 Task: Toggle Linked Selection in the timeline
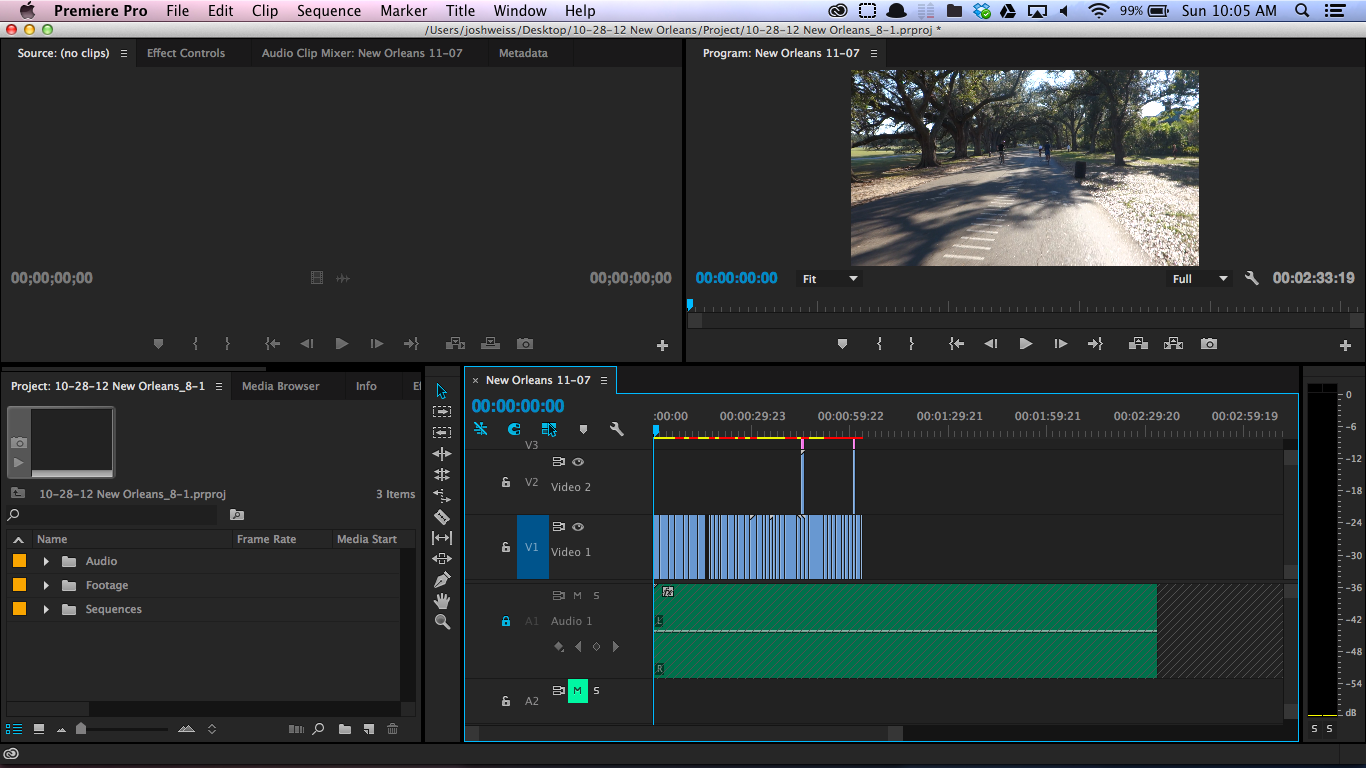click(549, 429)
